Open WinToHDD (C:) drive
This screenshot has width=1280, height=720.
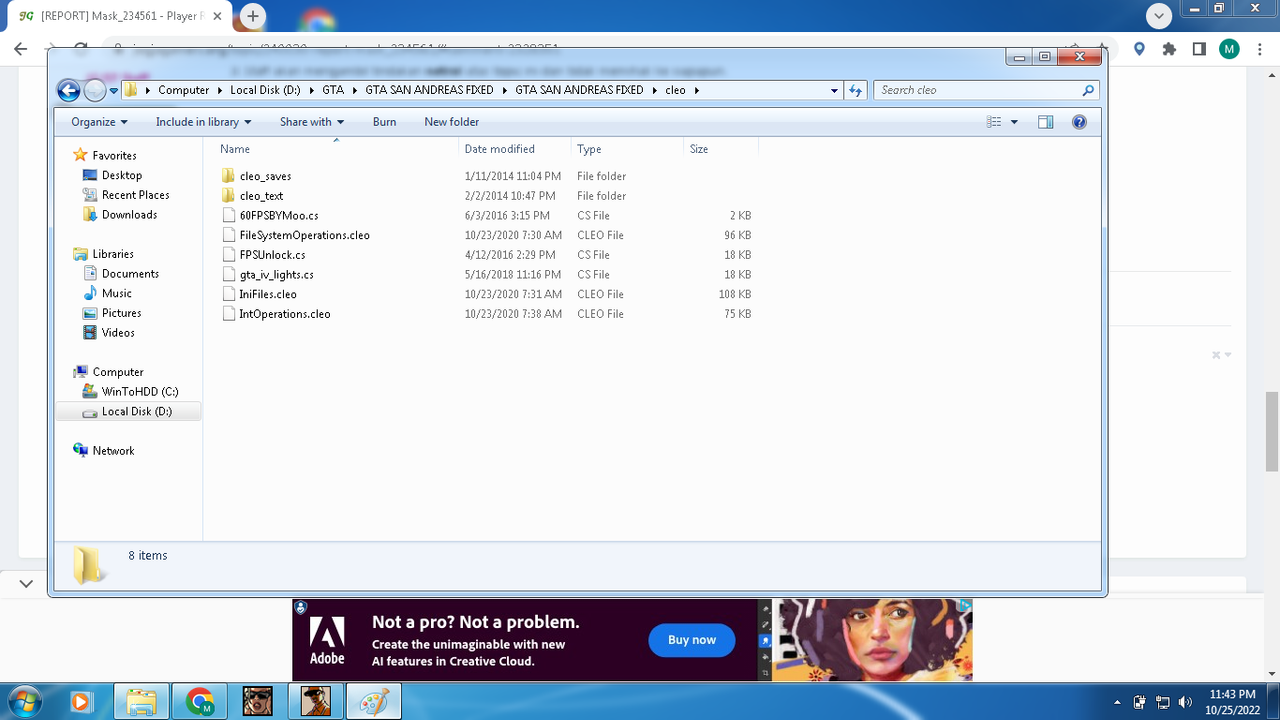(140, 392)
